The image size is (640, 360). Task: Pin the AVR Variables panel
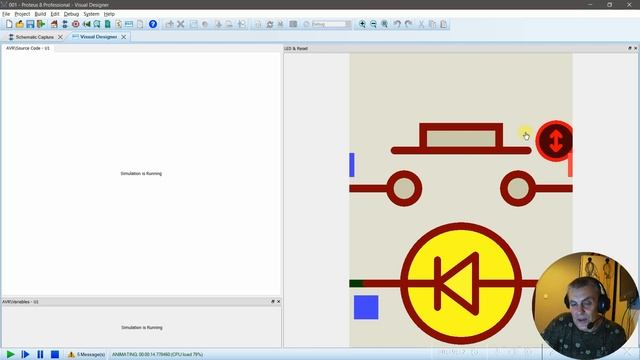coord(273,301)
